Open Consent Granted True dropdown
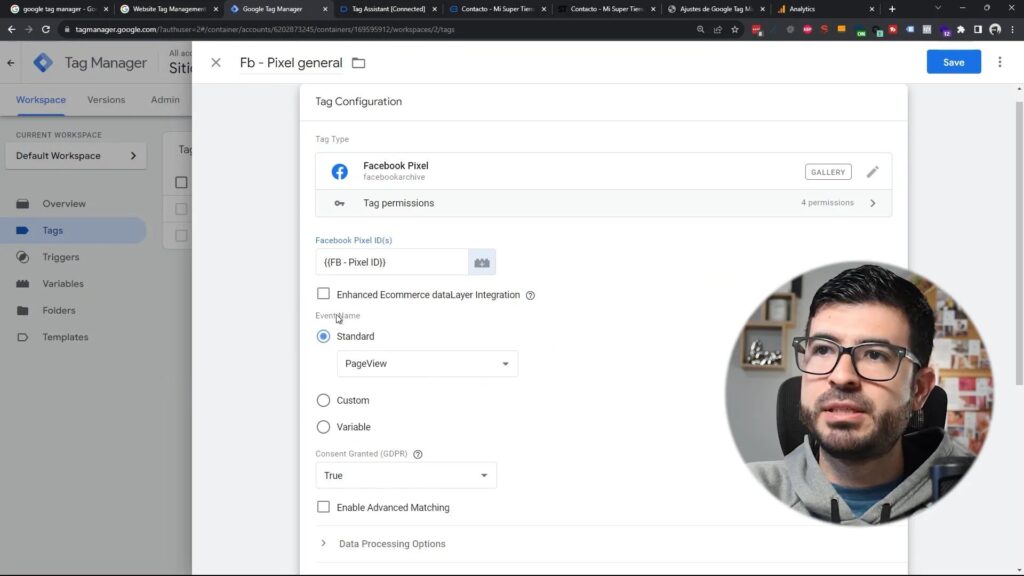The image size is (1024, 576). click(406, 475)
